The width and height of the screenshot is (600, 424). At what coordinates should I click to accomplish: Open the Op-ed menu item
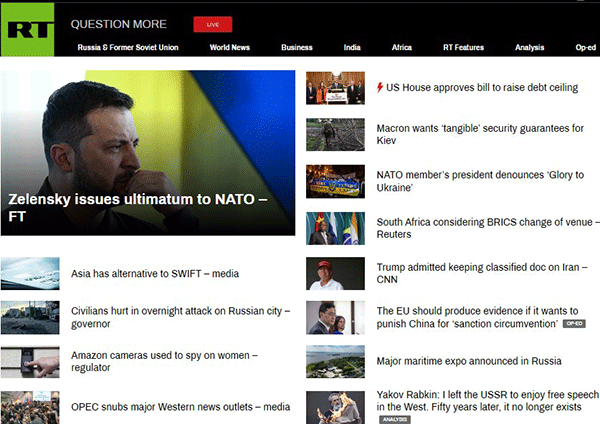[x=586, y=47]
